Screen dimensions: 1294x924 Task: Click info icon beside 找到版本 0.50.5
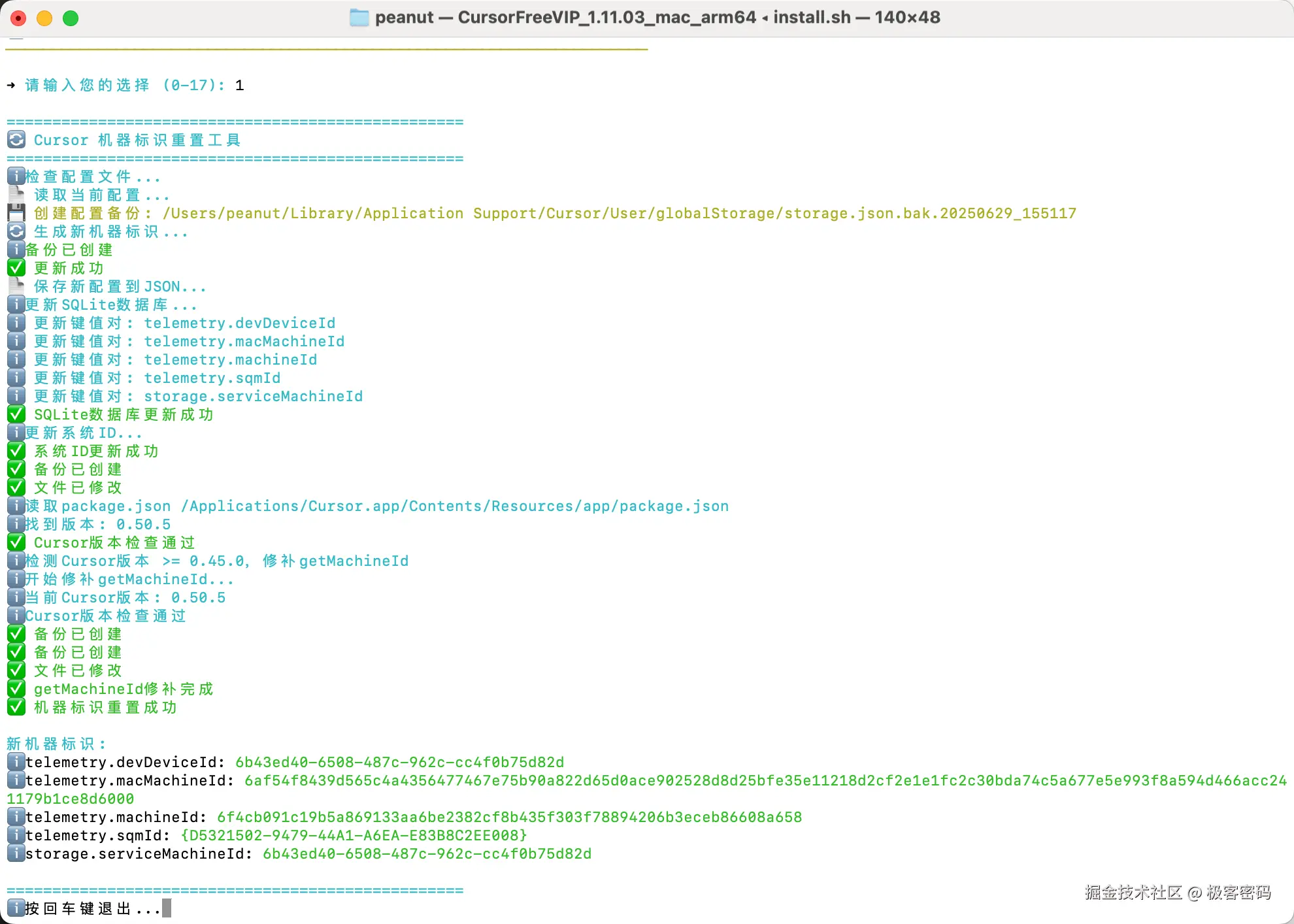(16, 524)
